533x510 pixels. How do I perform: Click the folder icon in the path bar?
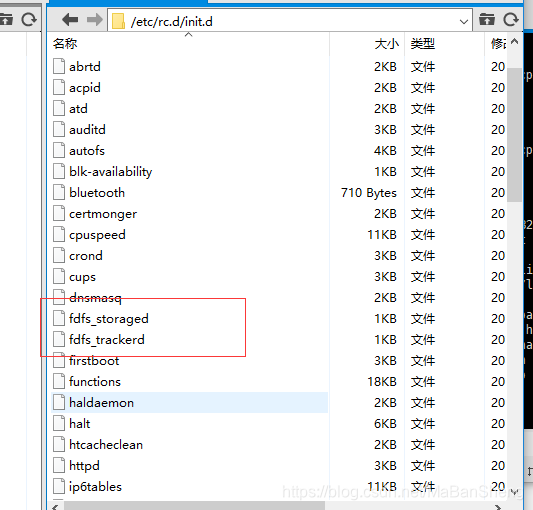point(118,21)
